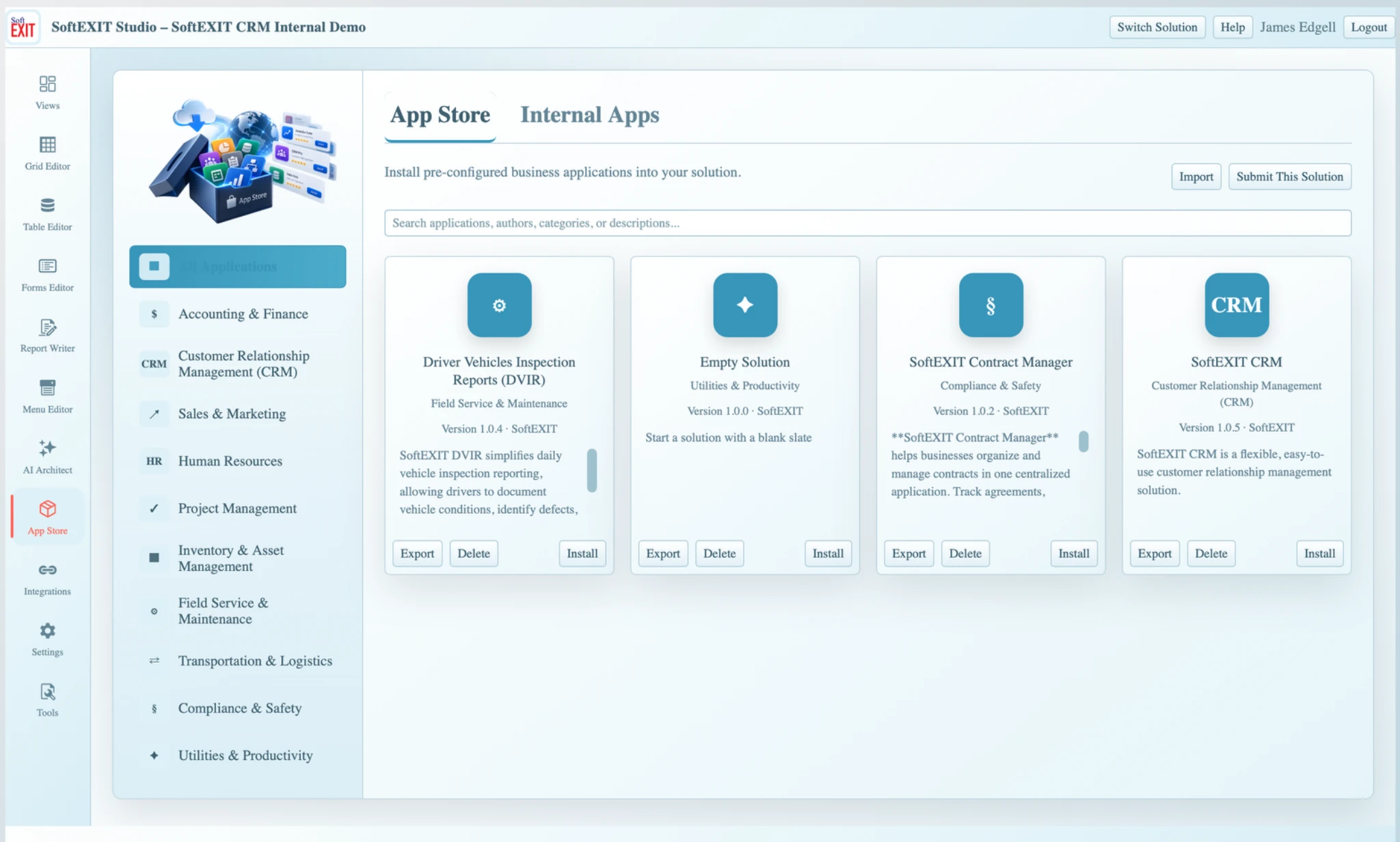The image size is (1400, 842).
Task: Filter by Project Management category
Action: [238, 508]
